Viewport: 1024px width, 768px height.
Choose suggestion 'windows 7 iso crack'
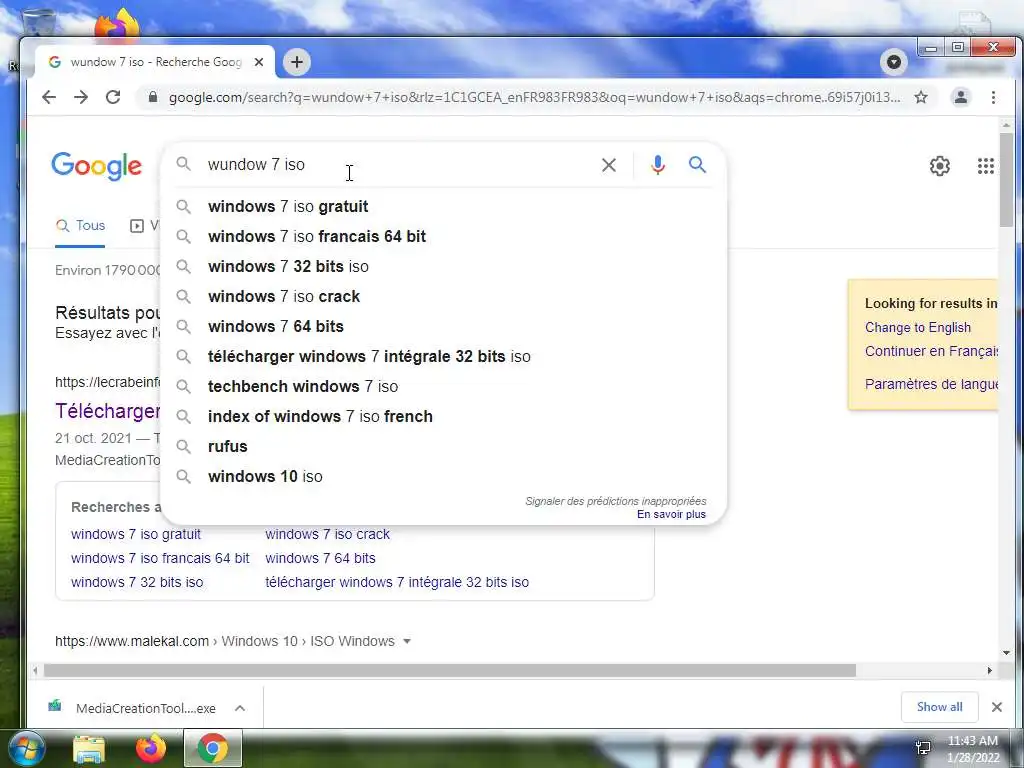(x=443, y=296)
